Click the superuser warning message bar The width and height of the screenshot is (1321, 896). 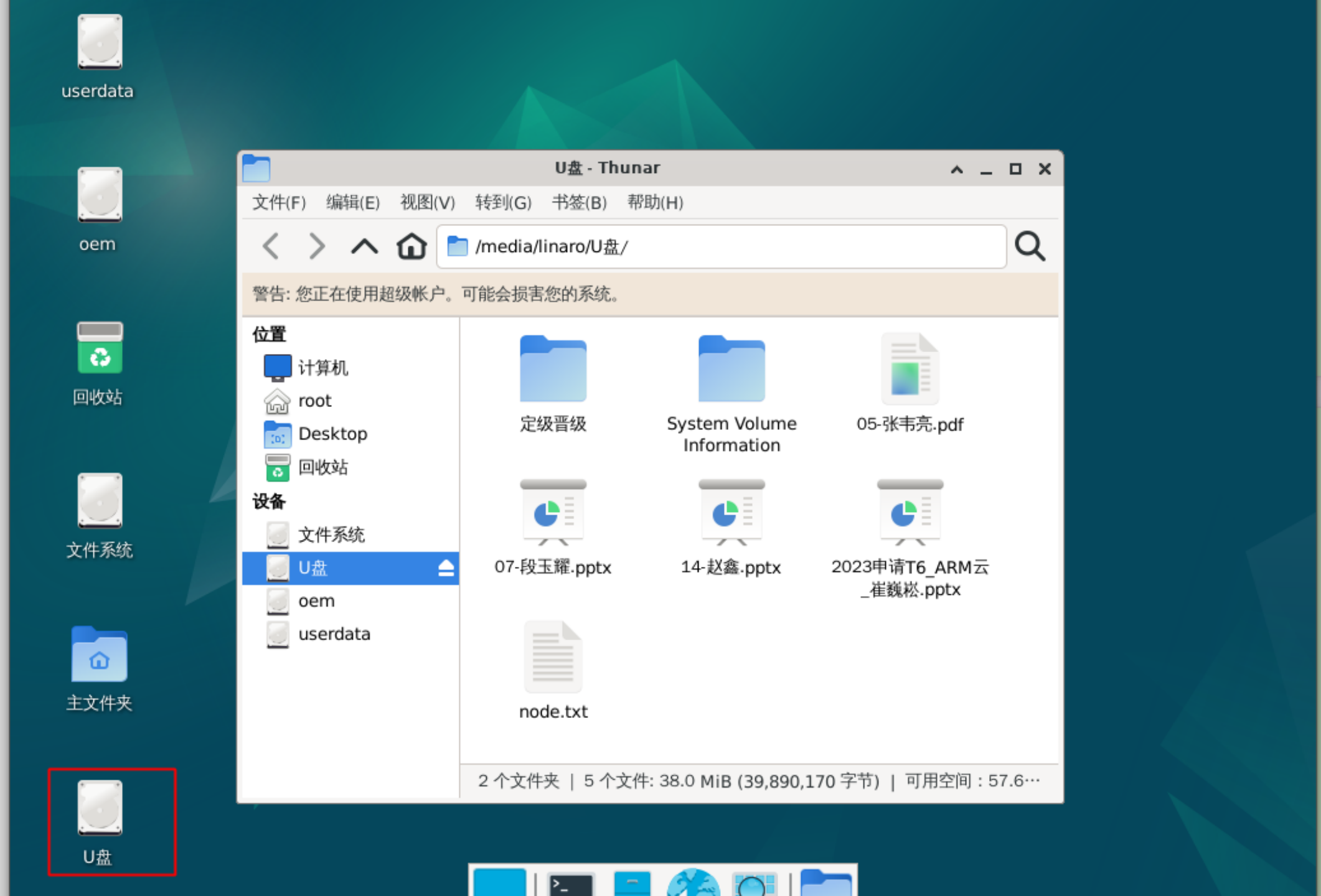(x=650, y=294)
